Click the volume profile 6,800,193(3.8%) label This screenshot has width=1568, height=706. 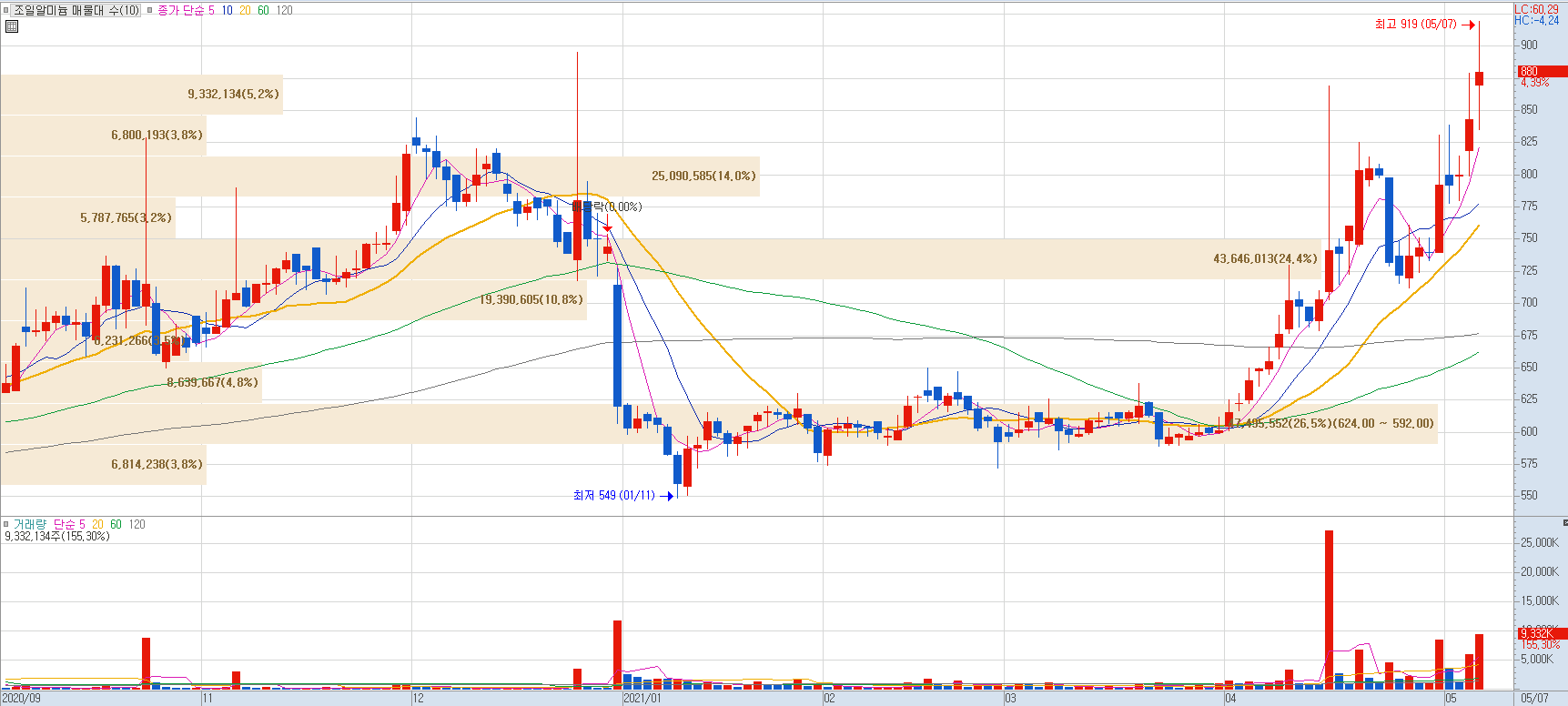[x=157, y=135]
